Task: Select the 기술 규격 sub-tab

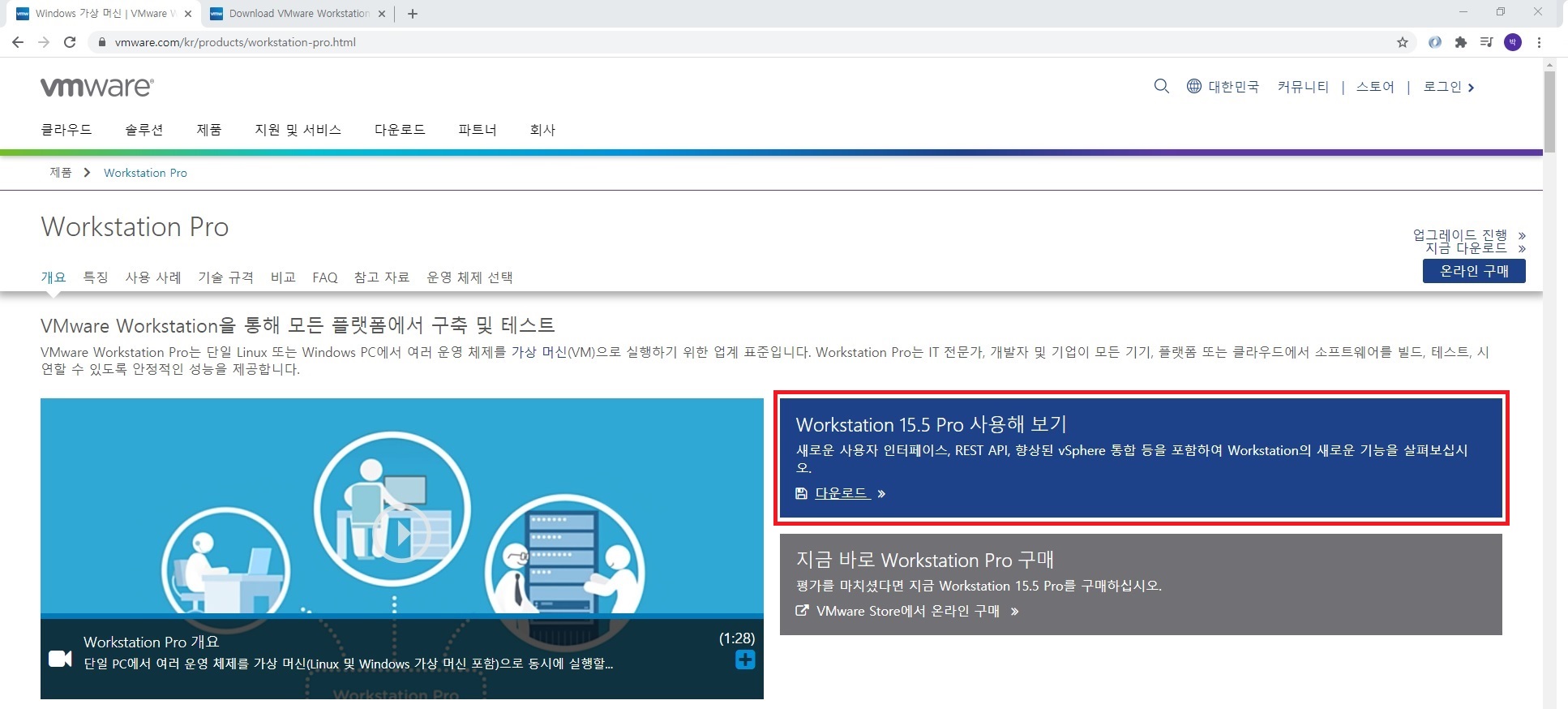Action: [226, 277]
